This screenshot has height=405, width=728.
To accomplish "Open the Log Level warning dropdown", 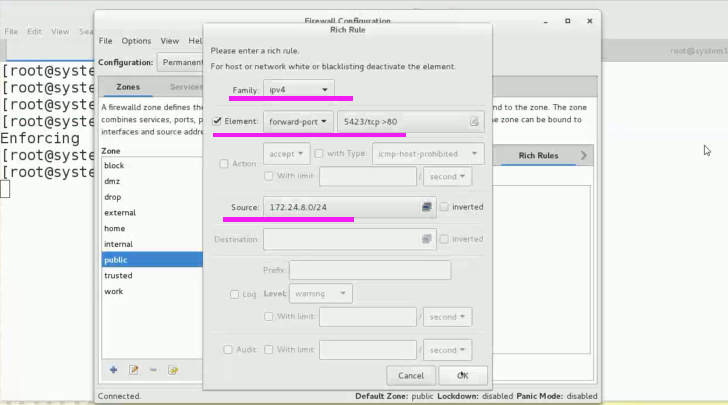I will point(321,294).
